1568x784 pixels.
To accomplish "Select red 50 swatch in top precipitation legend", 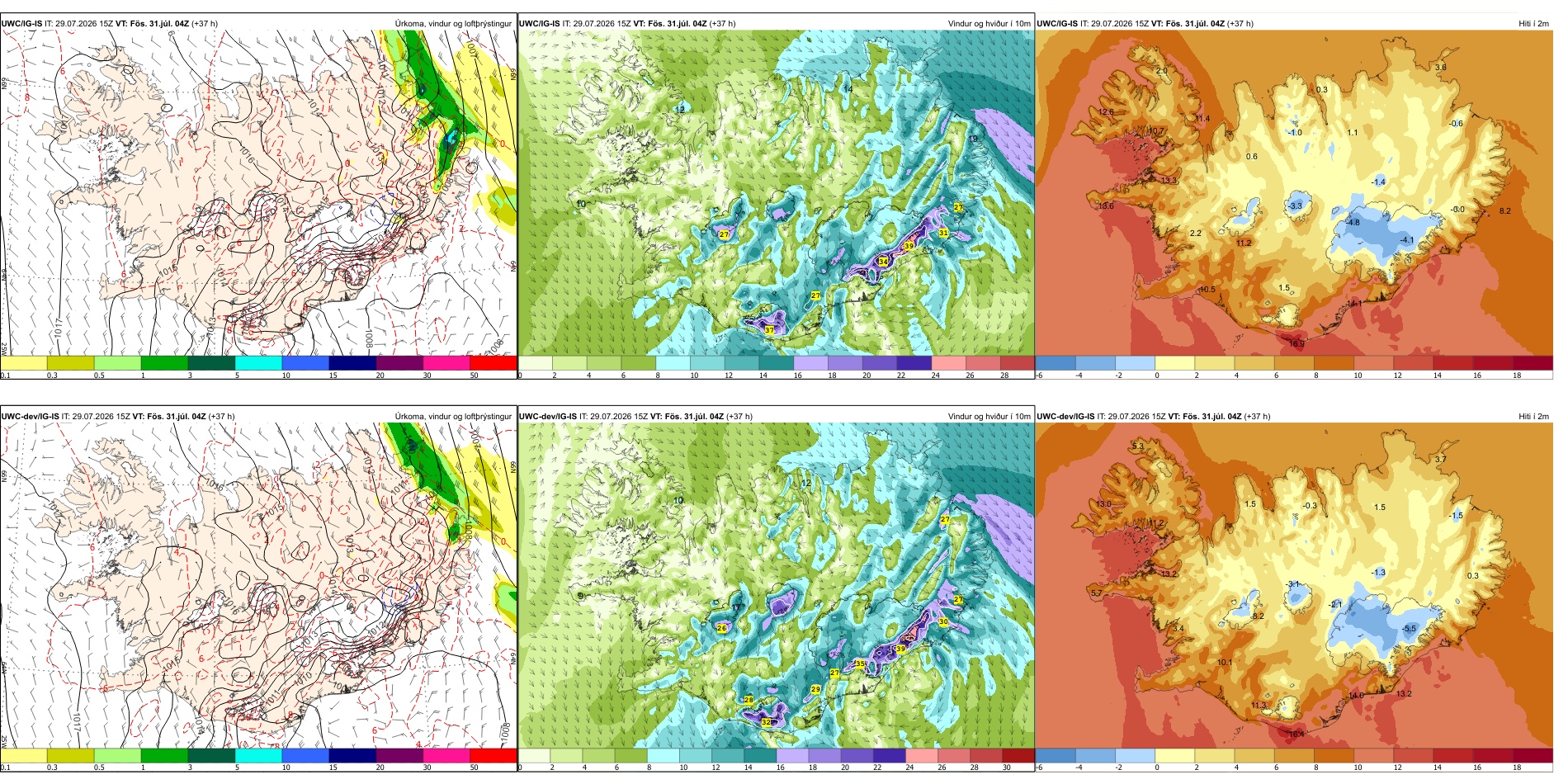I will point(494,362).
